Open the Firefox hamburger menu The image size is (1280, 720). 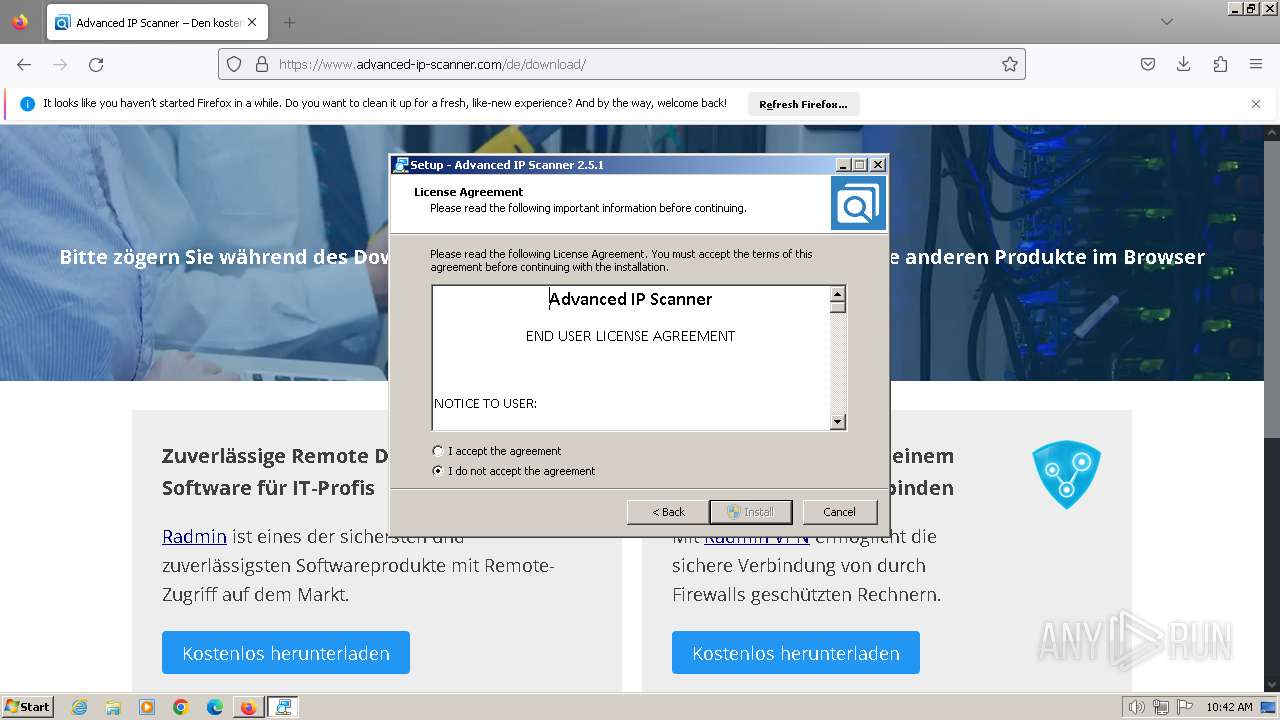pos(1256,64)
